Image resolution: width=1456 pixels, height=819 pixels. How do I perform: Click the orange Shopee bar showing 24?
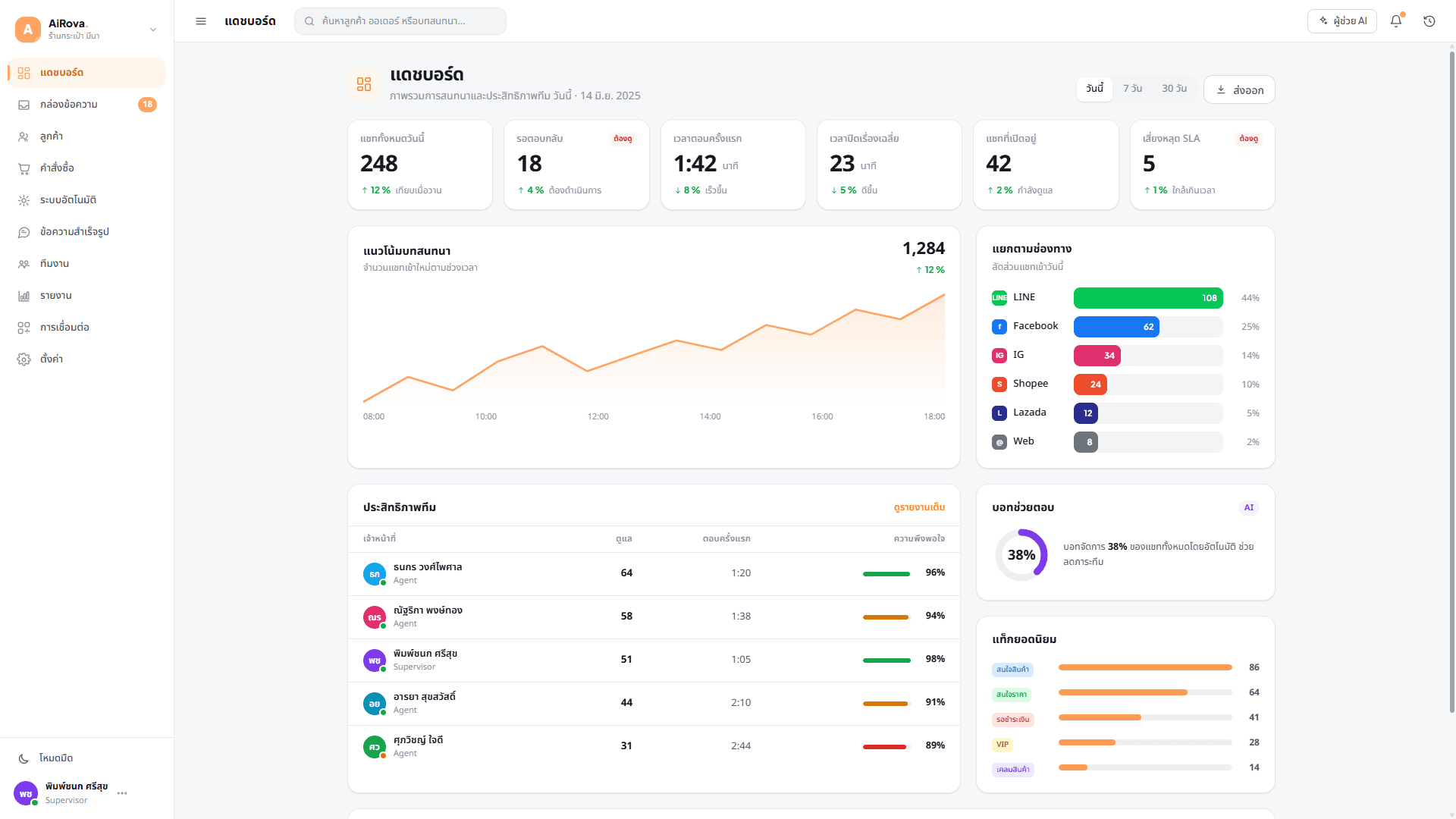point(1090,384)
